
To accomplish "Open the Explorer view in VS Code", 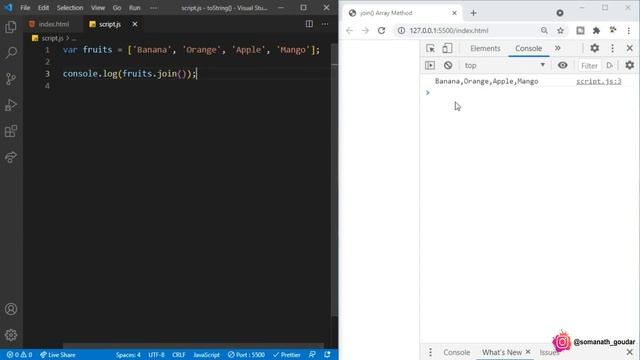I will pos(11,27).
